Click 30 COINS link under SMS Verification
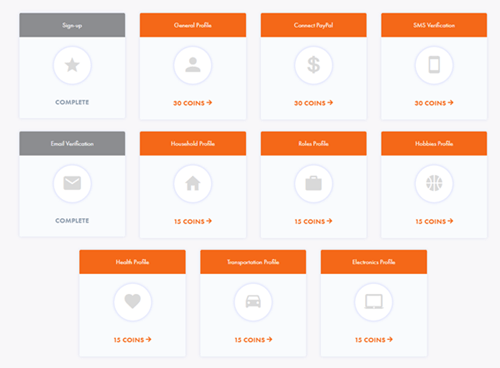Screen dimensions: 500x368 [x=434, y=103]
